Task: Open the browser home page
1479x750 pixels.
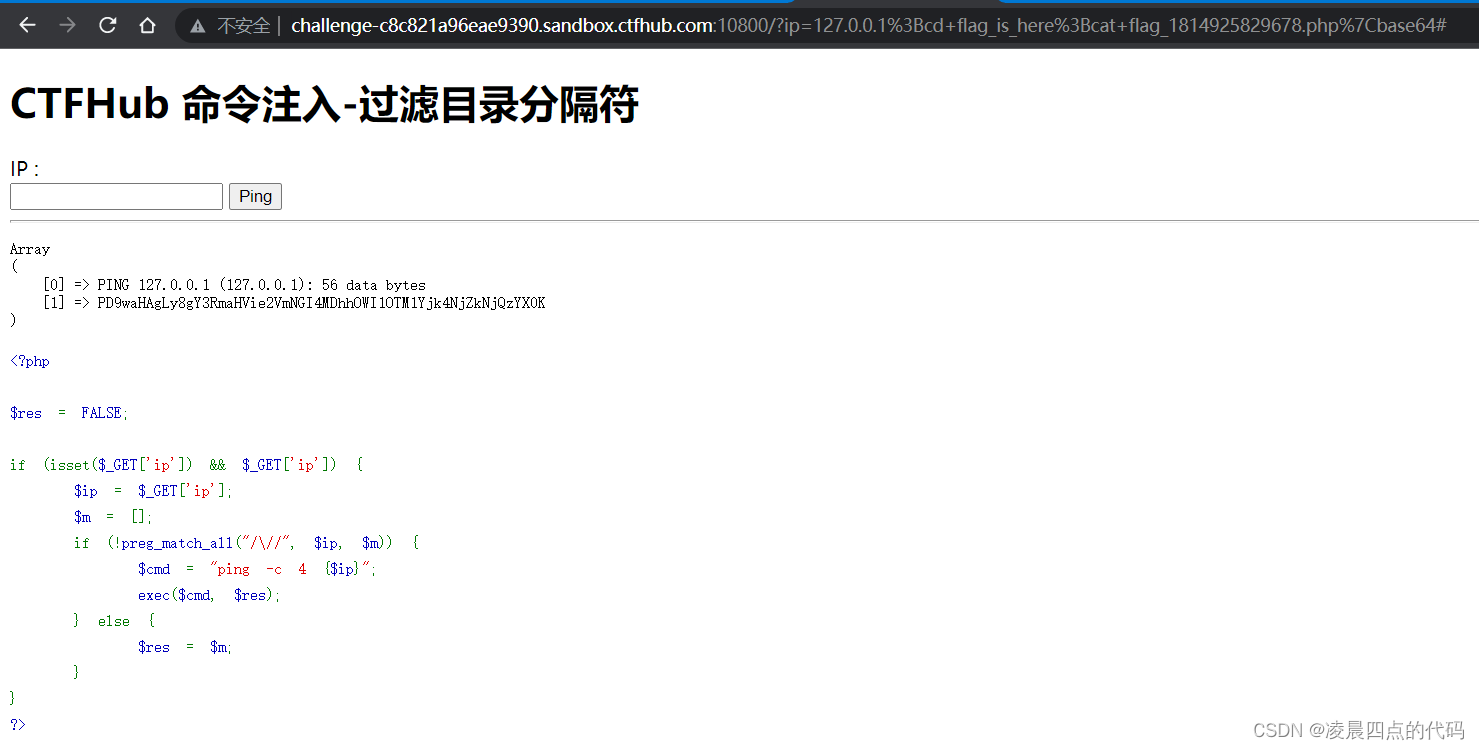Action: coord(147,25)
